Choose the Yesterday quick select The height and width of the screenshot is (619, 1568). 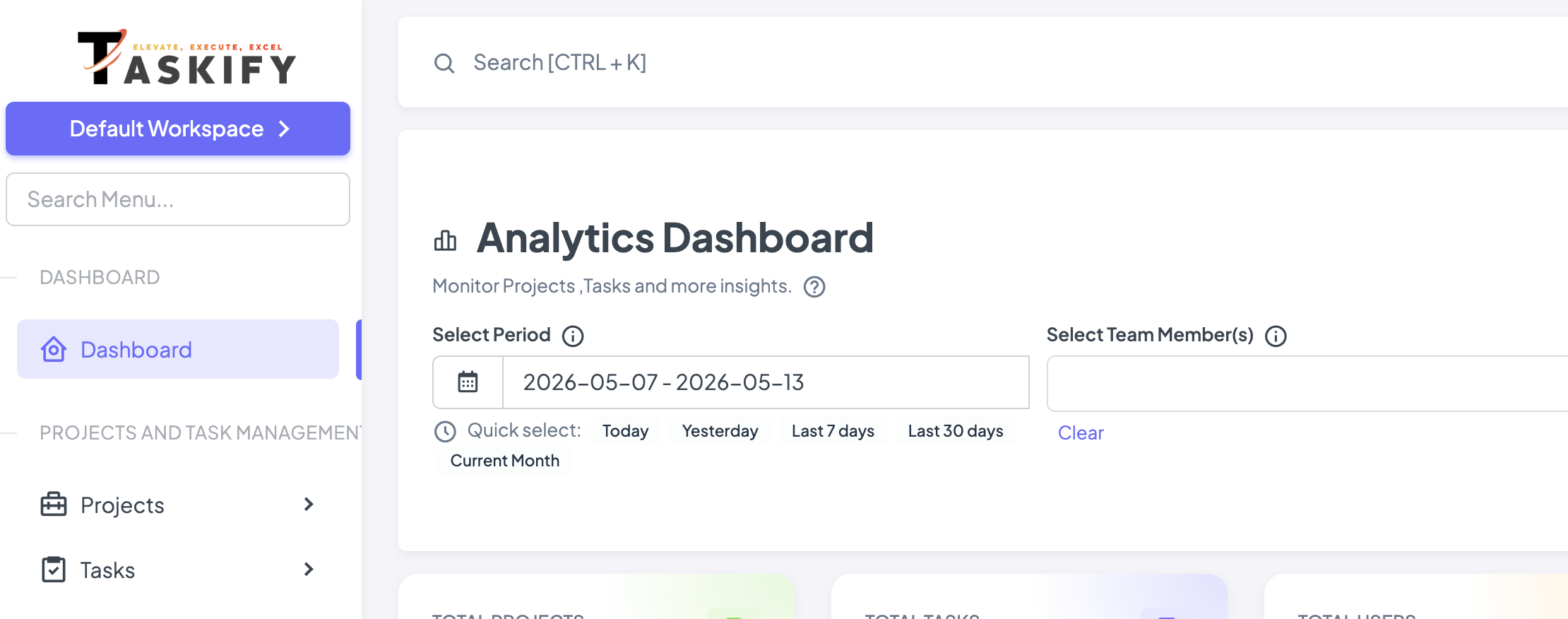720,431
